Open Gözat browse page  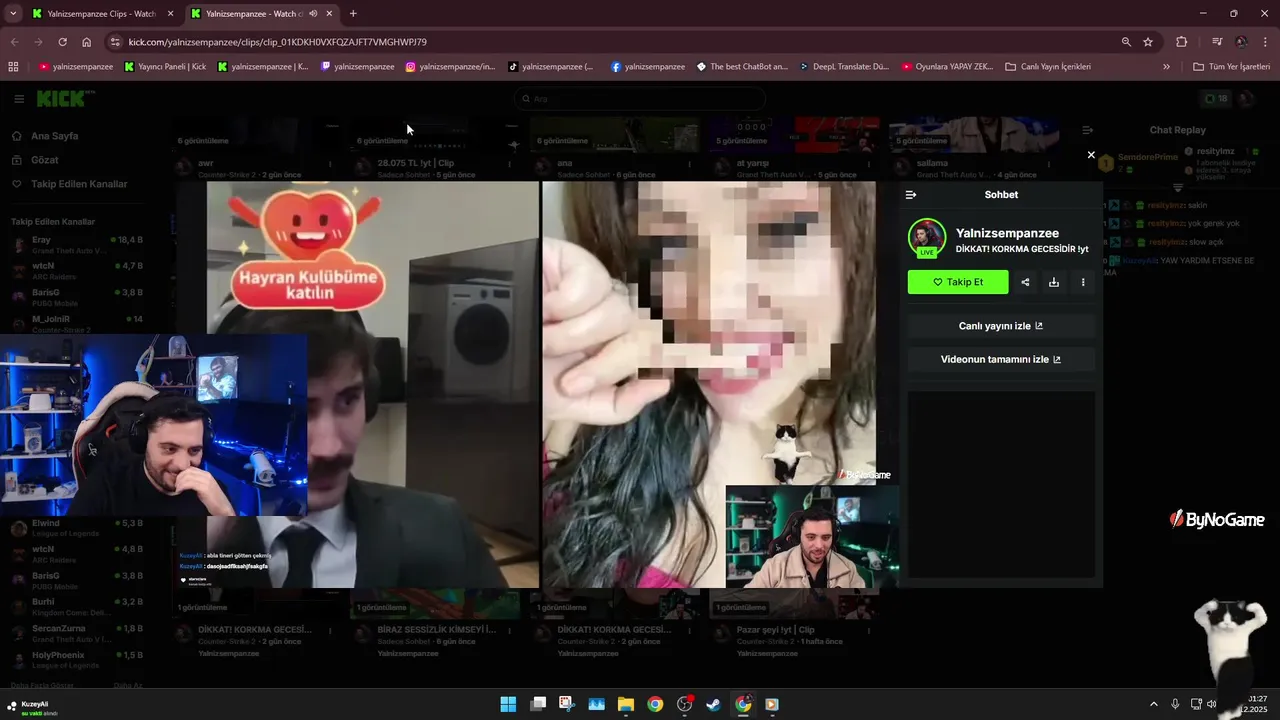(35, 160)
